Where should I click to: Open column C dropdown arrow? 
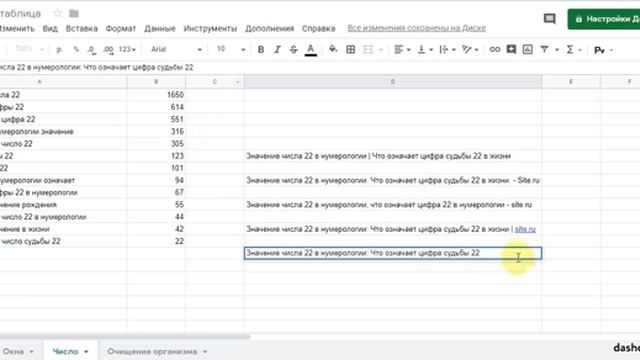[x=238, y=82]
